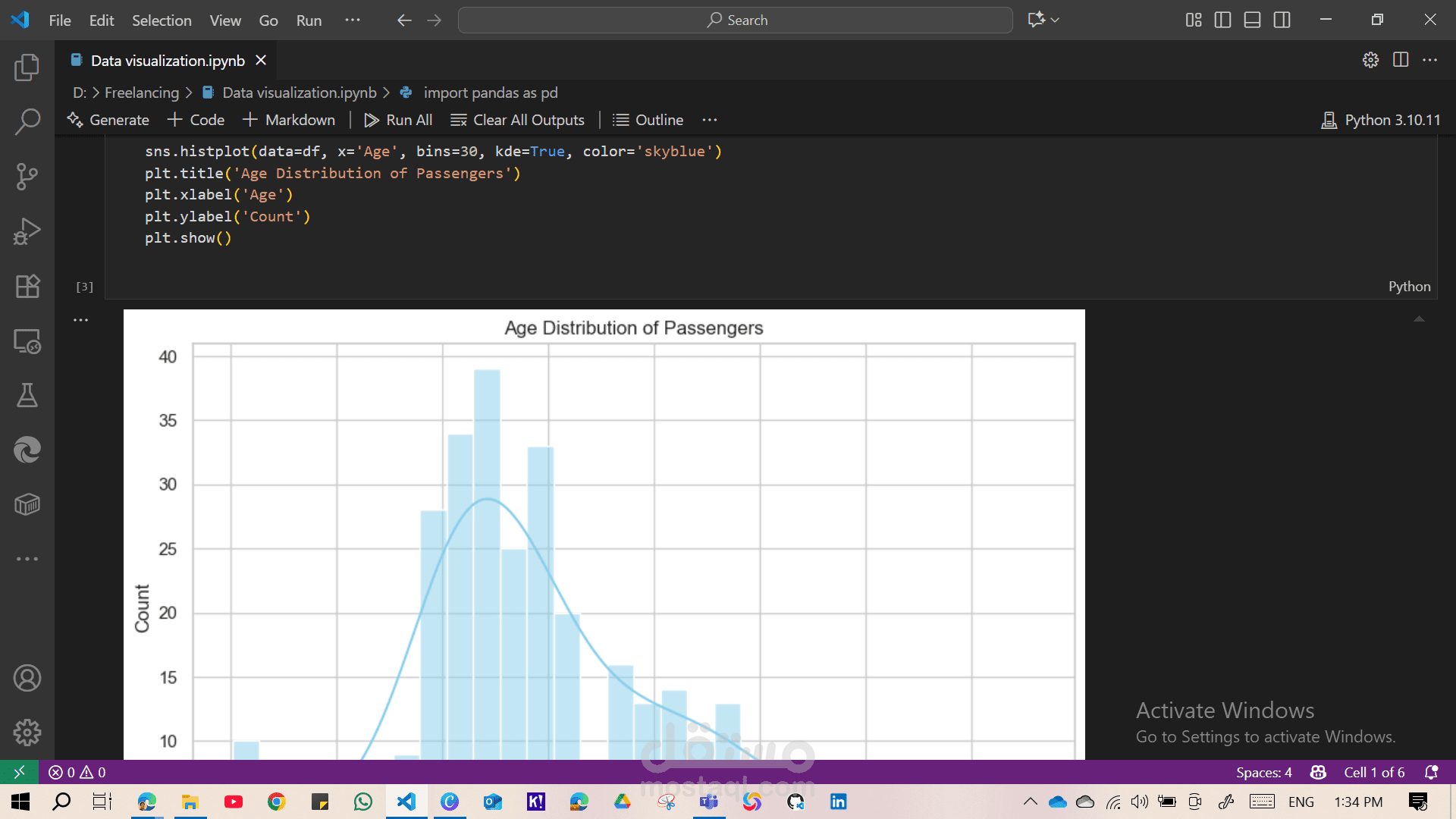
Task: Open the Search view in activity bar
Action: tap(27, 121)
